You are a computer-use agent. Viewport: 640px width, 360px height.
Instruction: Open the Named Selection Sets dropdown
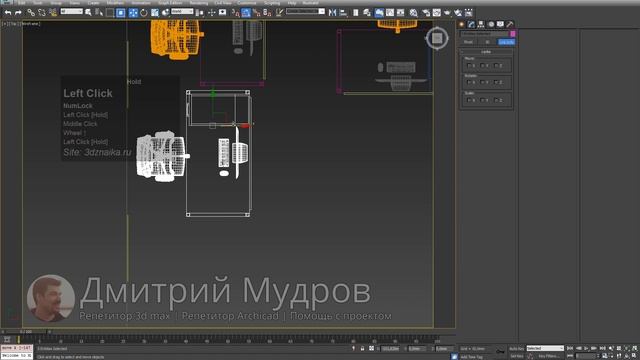(x=305, y=11)
